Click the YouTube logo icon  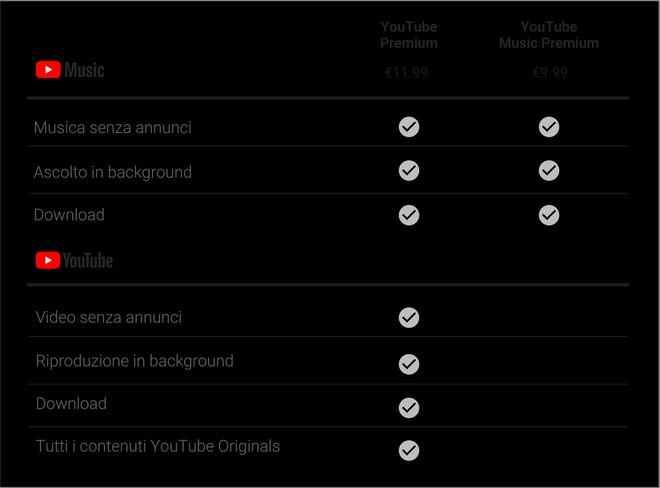pyautogui.click(x=74, y=261)
